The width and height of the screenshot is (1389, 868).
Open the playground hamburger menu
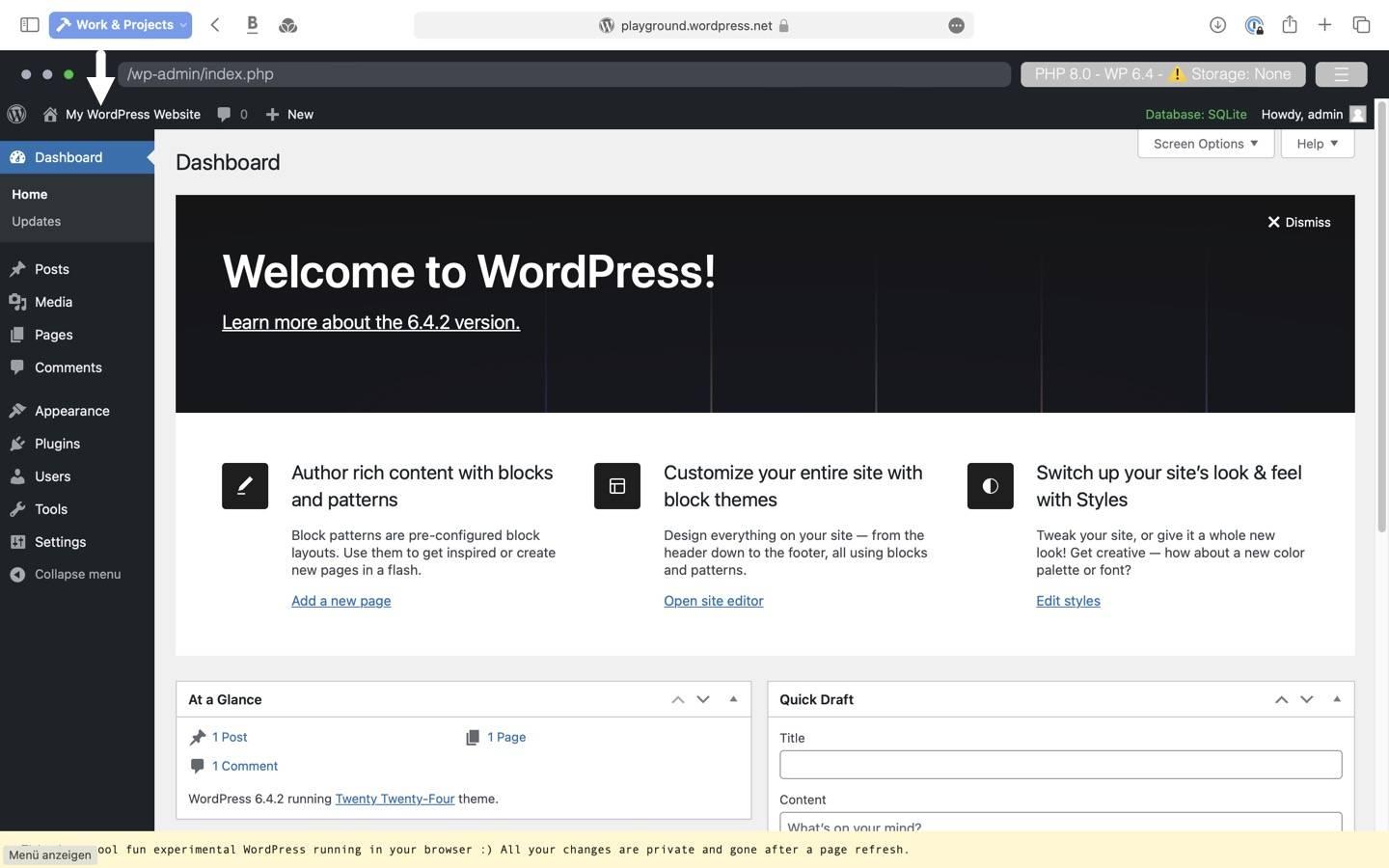point(1341,74)
